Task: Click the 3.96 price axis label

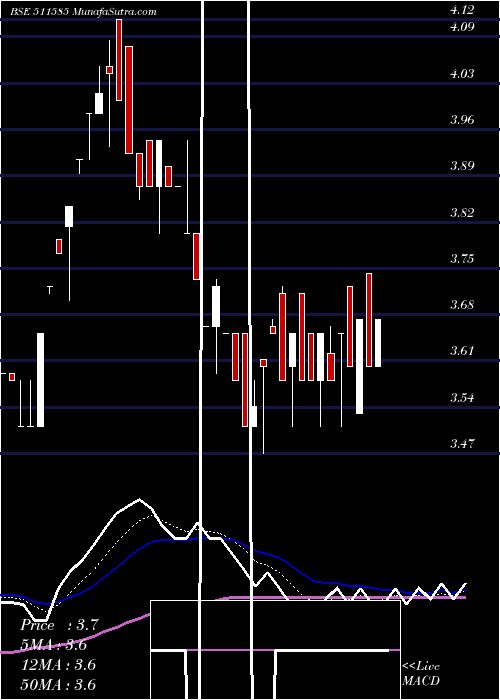Action: point(462,119)
